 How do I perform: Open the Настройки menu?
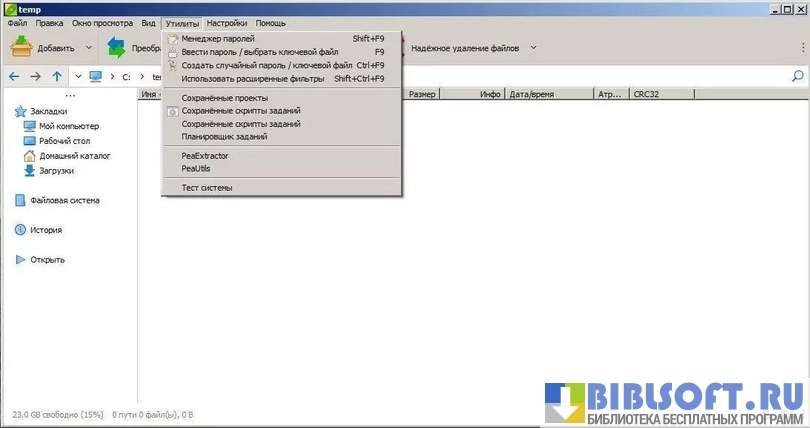point(227,22)
